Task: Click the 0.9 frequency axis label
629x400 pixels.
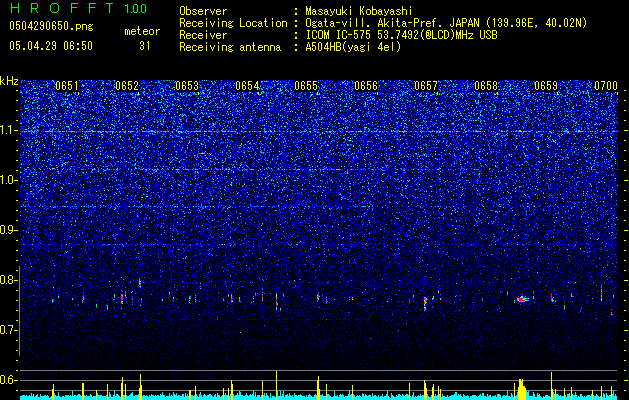Action: [8, 230]
